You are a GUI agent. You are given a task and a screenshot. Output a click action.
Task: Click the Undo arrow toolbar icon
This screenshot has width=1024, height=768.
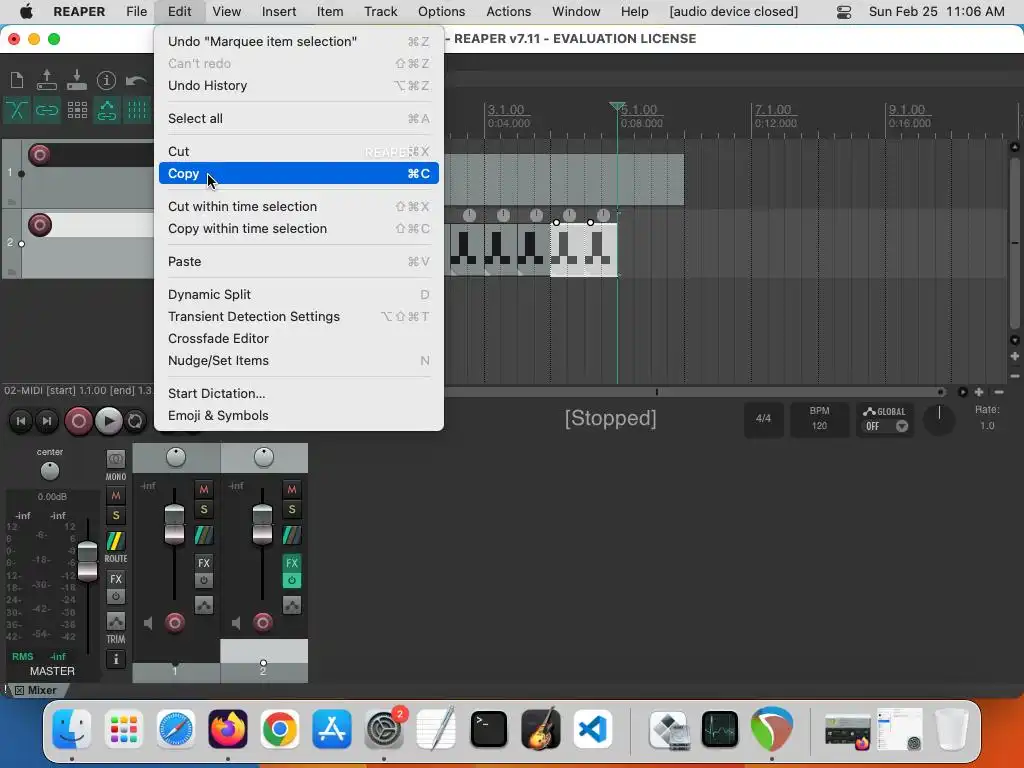[x=136, y=80]
